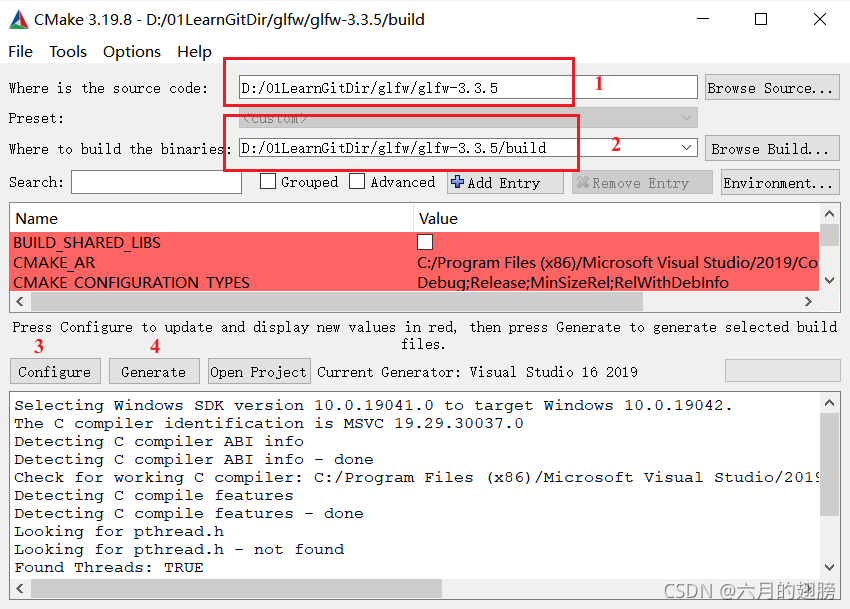Click the Search input field
Viewport: 850px width, 609px height.
click(156, 182)
